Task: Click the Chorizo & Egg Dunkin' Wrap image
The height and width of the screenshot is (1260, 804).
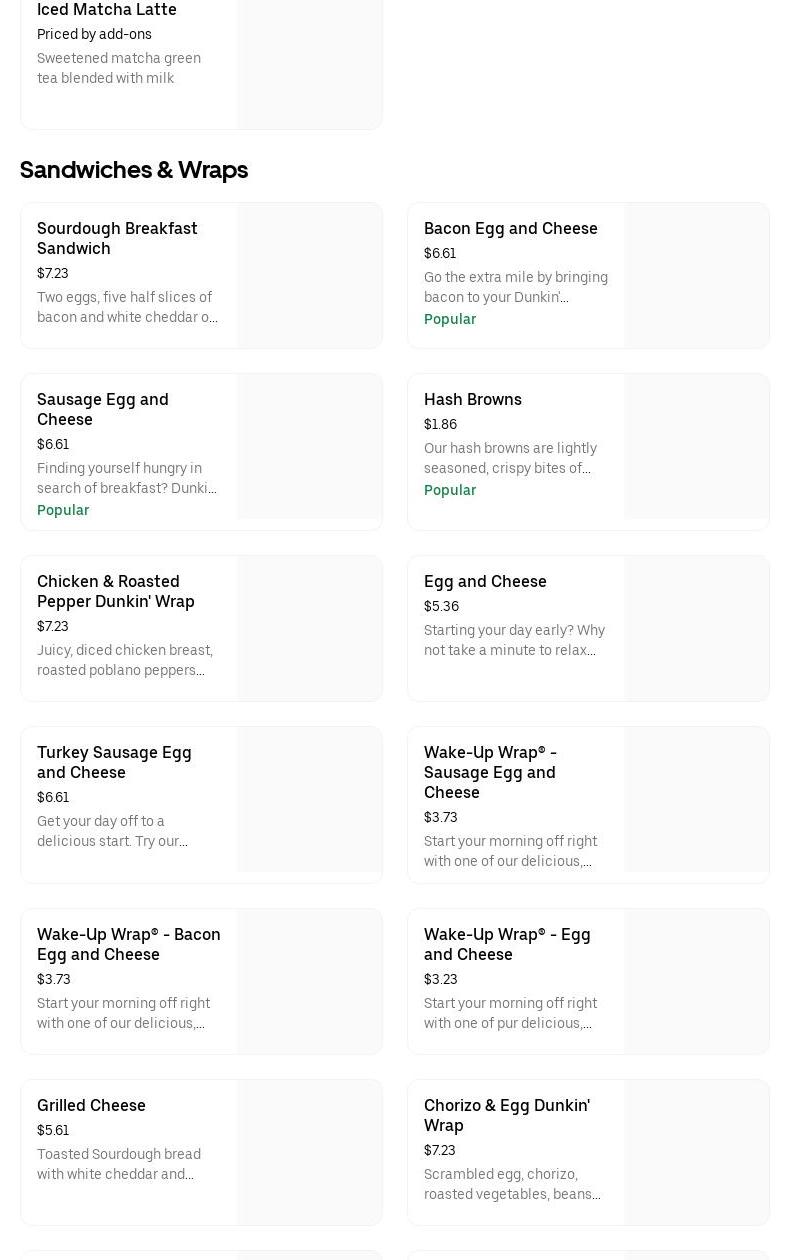Action: (x=696, y=1152)
